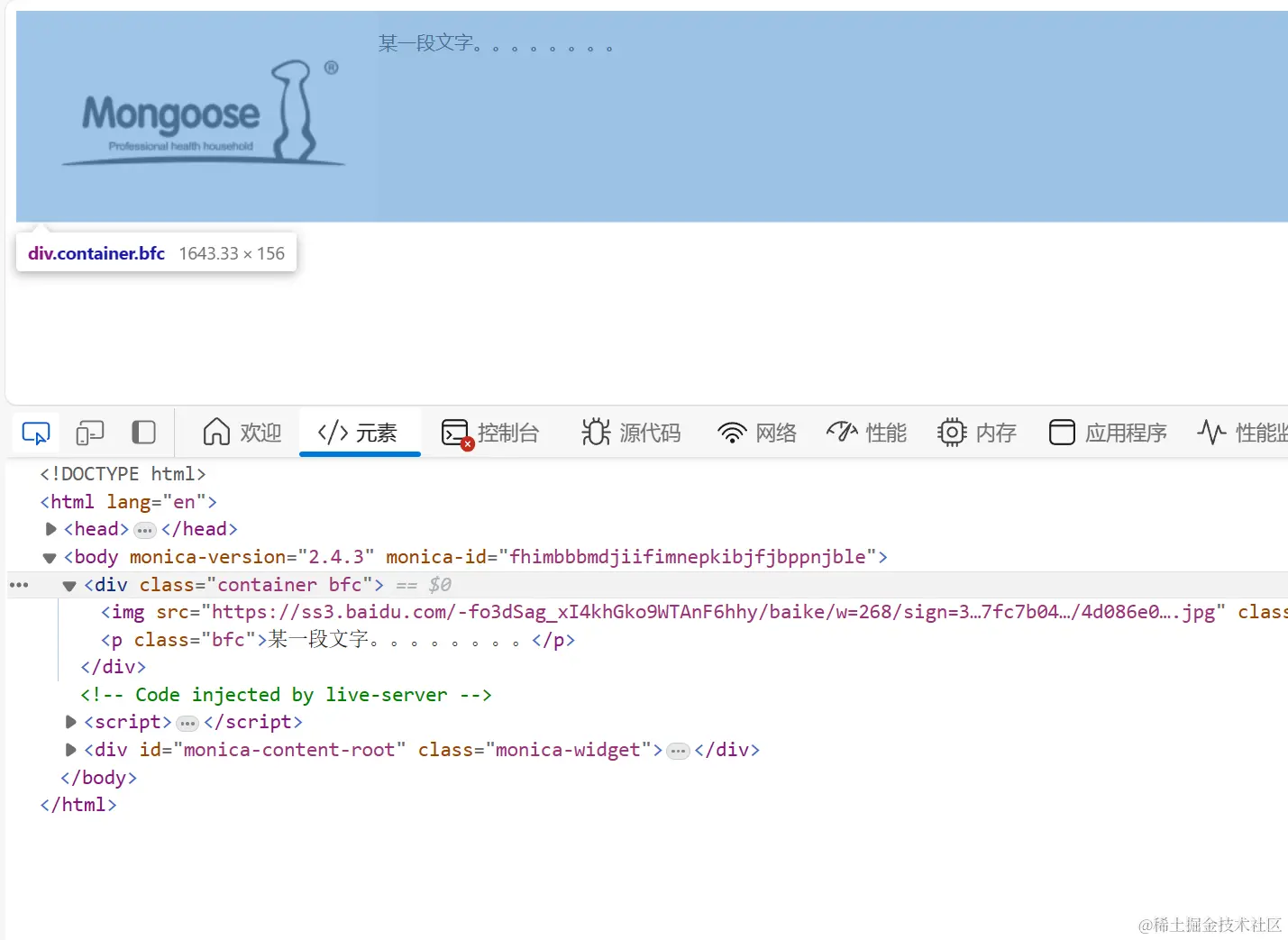Select the live-server comment line
The height and width of the screenshot is (940, 1288).
pyautogui.click(x=286, y=695)
